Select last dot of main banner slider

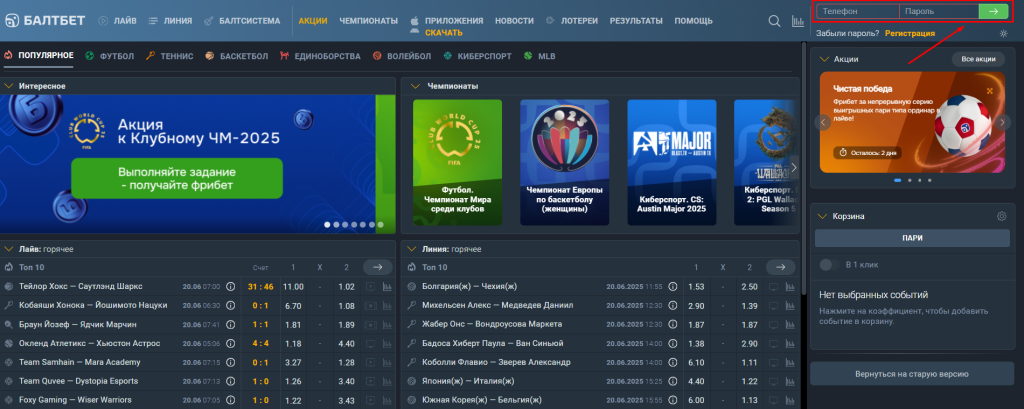380,225
